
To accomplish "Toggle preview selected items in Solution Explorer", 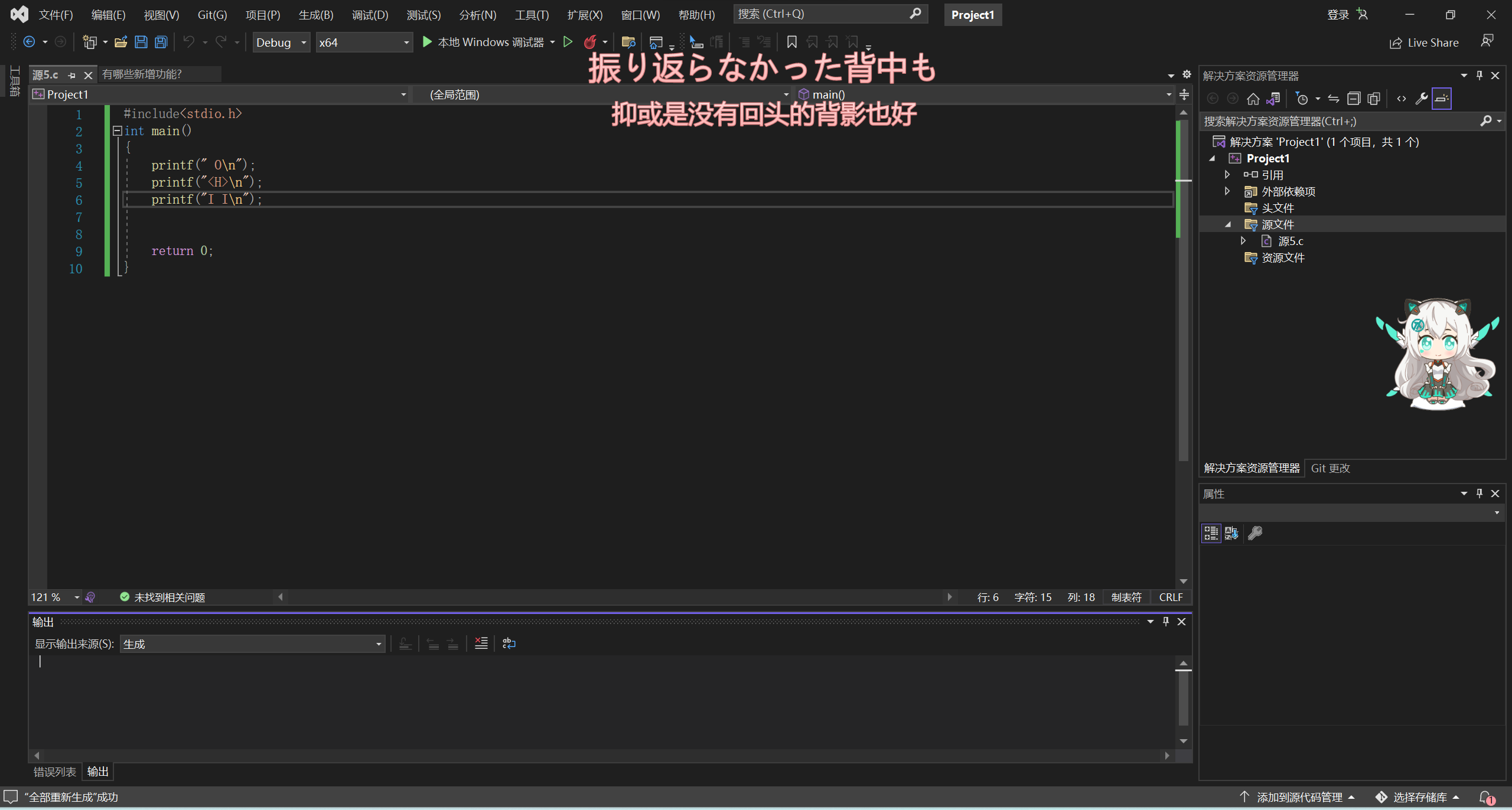I will point(1441,99).
